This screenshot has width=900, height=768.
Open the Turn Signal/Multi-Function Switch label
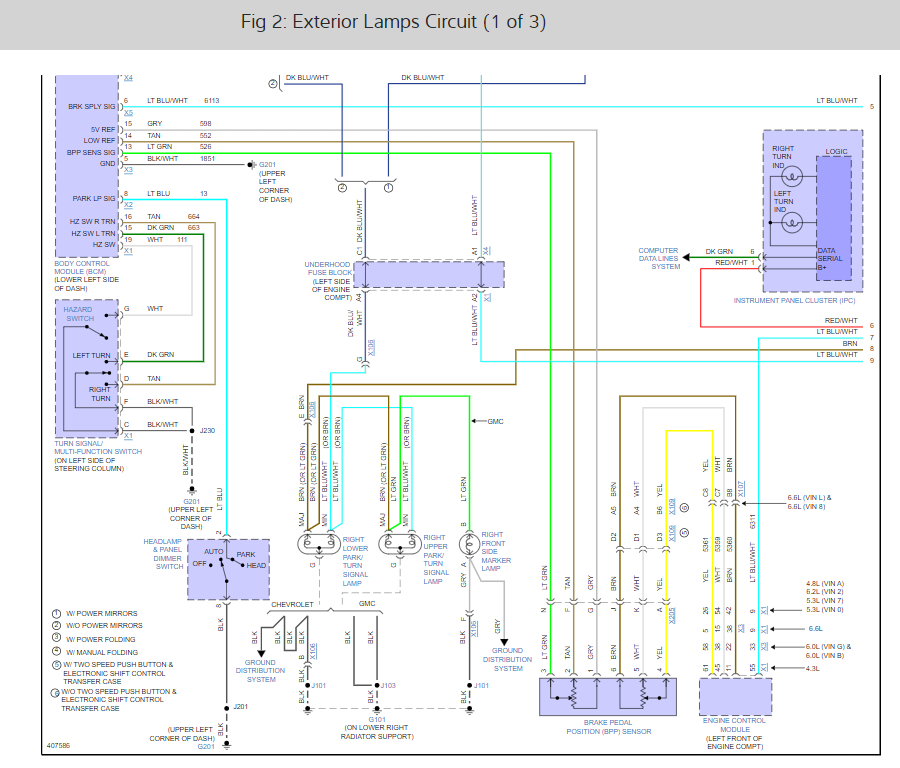click(98, 448)
